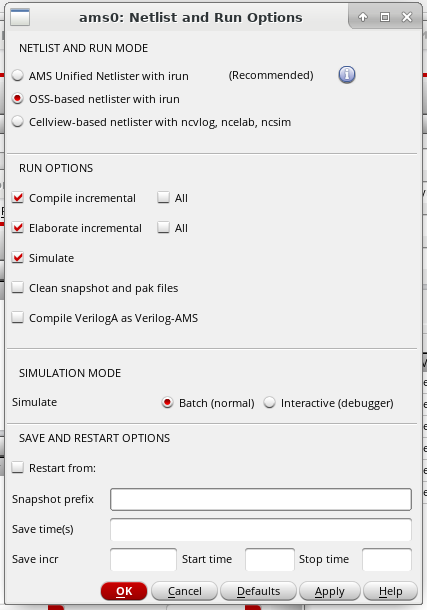The width and height of the screenshot is (429, 612).
Task: Click the up-arrow shade icon in the title bar
Action: [x=363, y=17]
